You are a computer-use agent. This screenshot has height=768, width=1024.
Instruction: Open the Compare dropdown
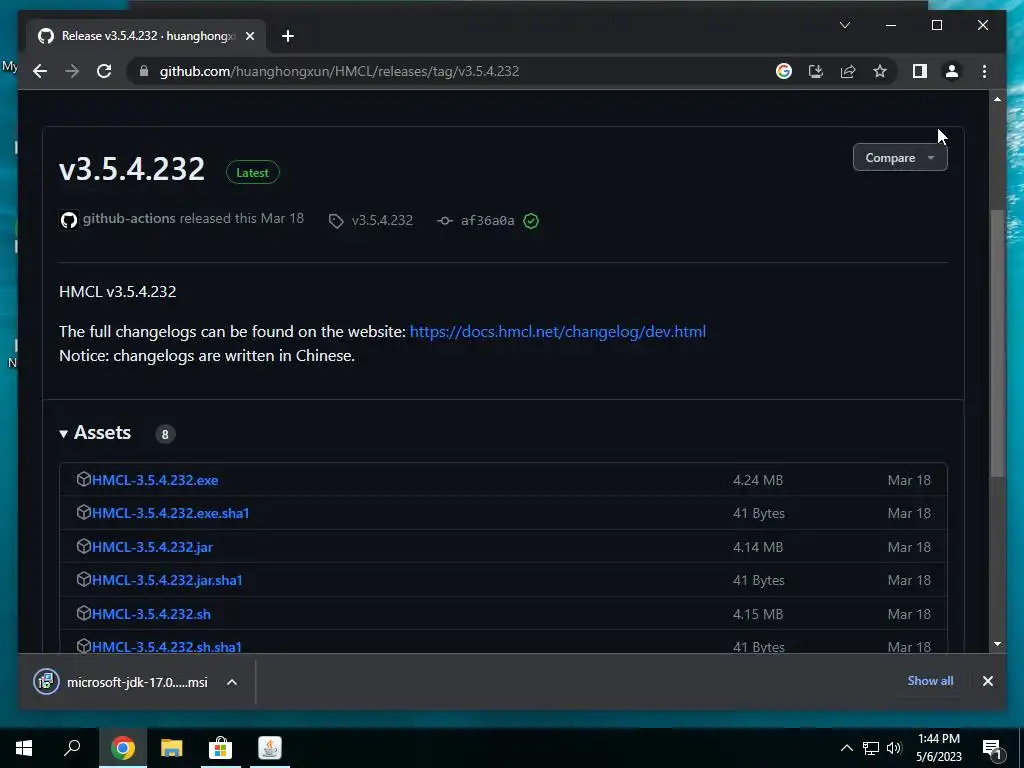[x=900, y=157]
